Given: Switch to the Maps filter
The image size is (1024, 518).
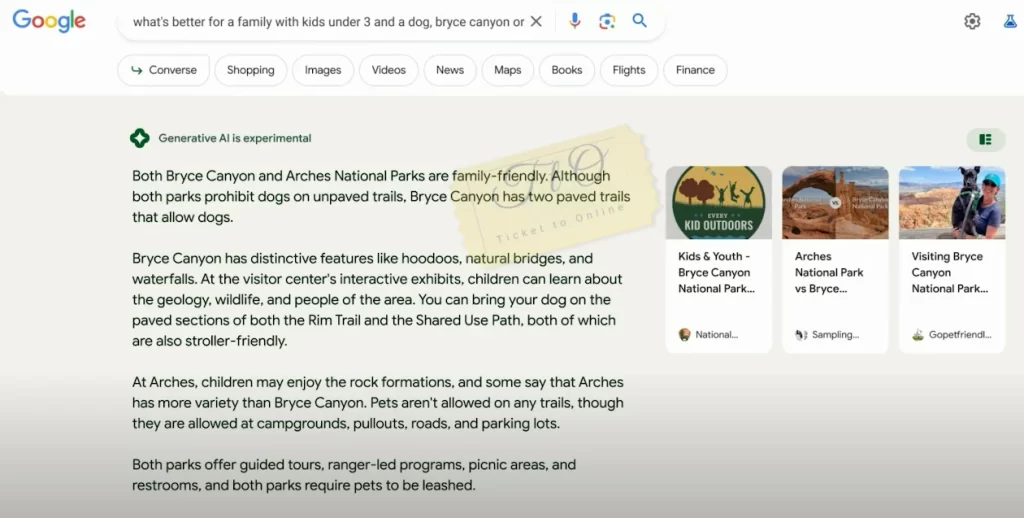Looking at the screenshot, I should coord(507,70).
